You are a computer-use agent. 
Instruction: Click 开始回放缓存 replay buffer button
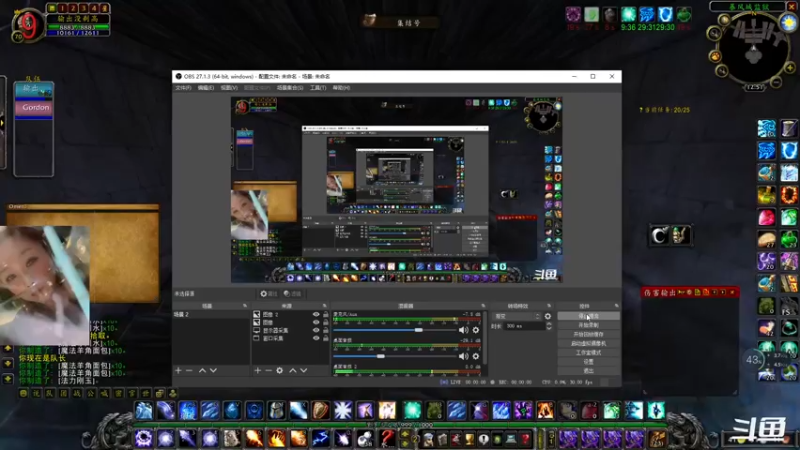[x=588, y=334]
